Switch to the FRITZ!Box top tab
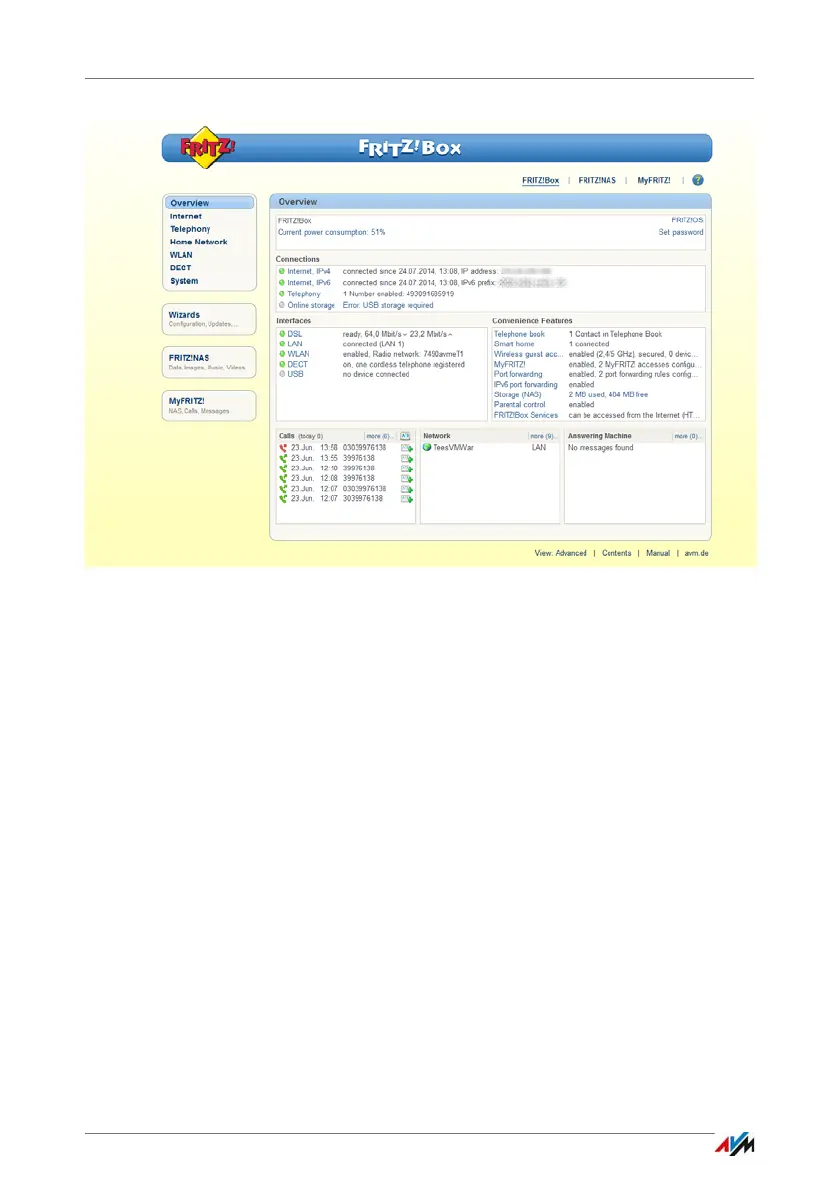Image resolution: width=838 pixels, height=1192 pixels. click(541, 181)
